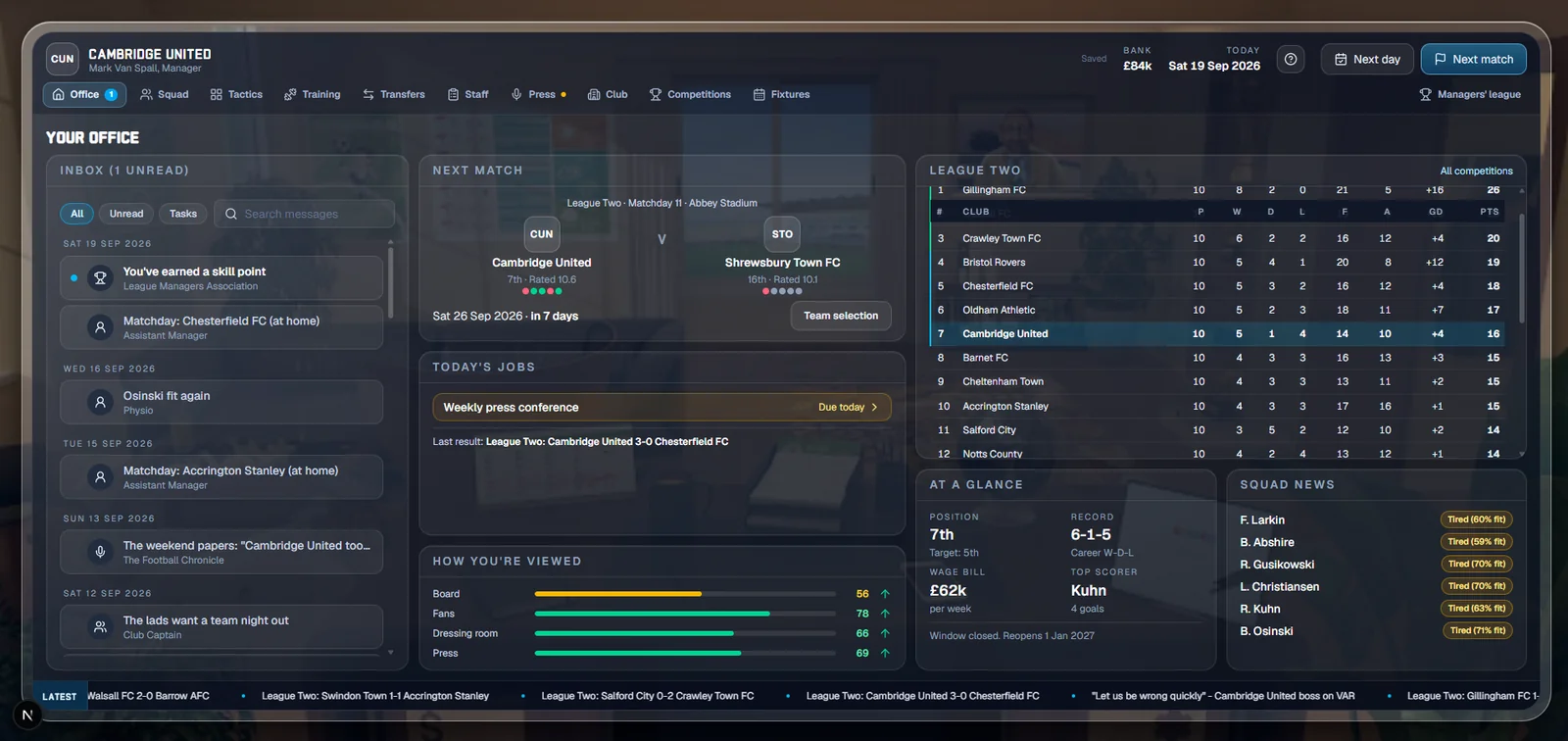Click the CUN badge in Next Match
1568x741 pixels.
point(542,234)
